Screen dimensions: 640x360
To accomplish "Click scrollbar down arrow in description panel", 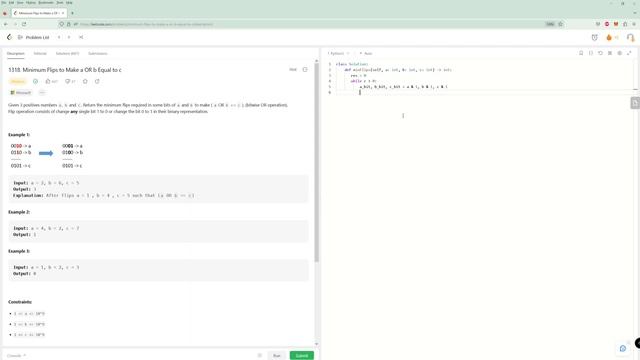I will (316, 344).
